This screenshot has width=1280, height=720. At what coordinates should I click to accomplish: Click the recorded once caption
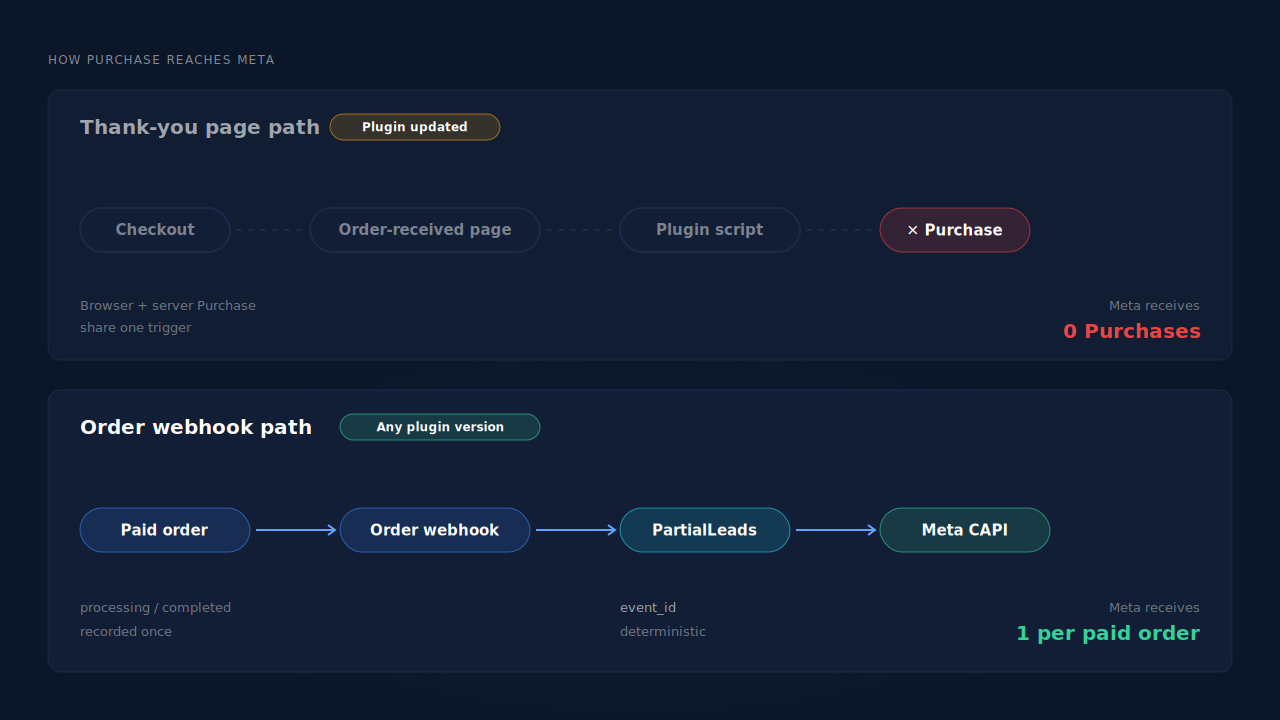click(x=126, y=632)
